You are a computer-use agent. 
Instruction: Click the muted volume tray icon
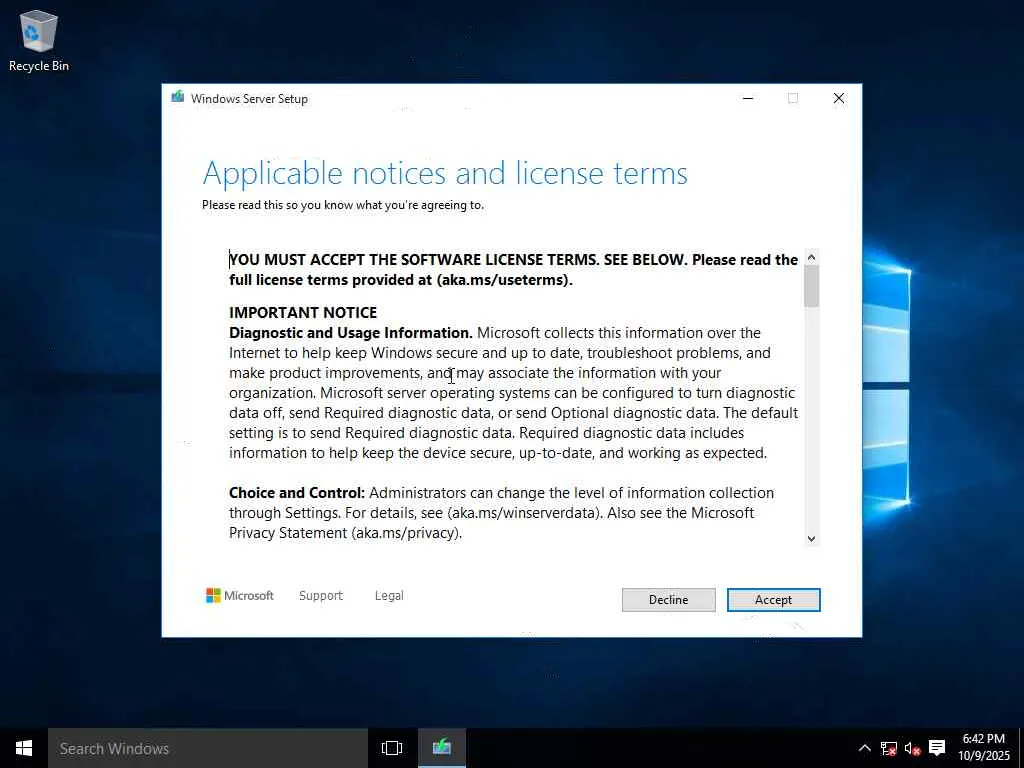pos(912,748)
